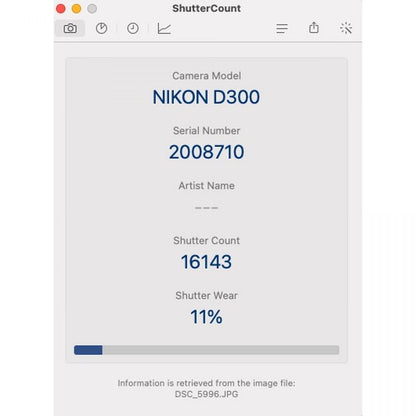Open the list lines toolbar icon
The width and height of the screenshot is (416, 416).
click(x=282, y=28)
